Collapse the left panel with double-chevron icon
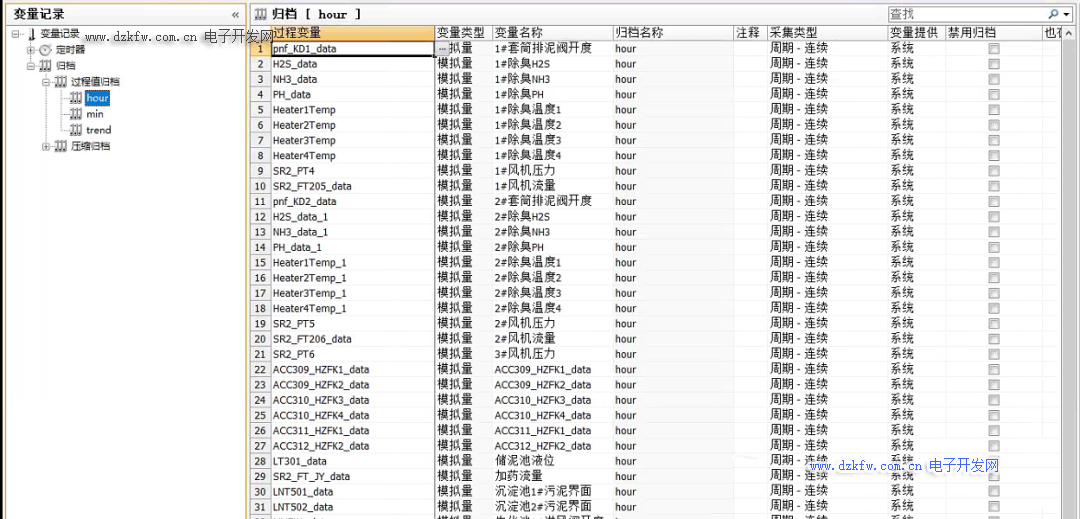 click(235, 15)
